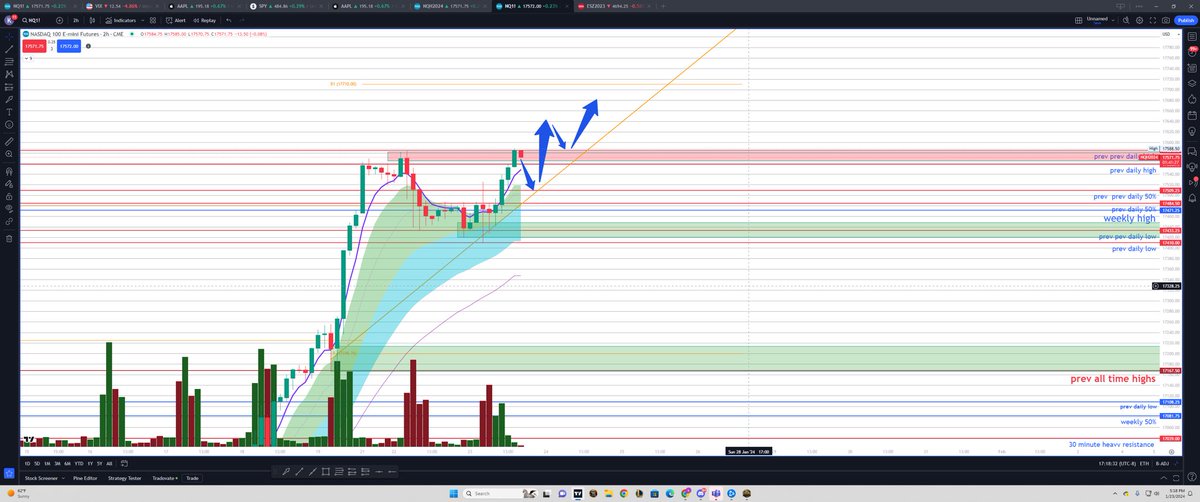Toggle ETH session setting
This screenshot has height=502, width=1200.
(1144, 464)
